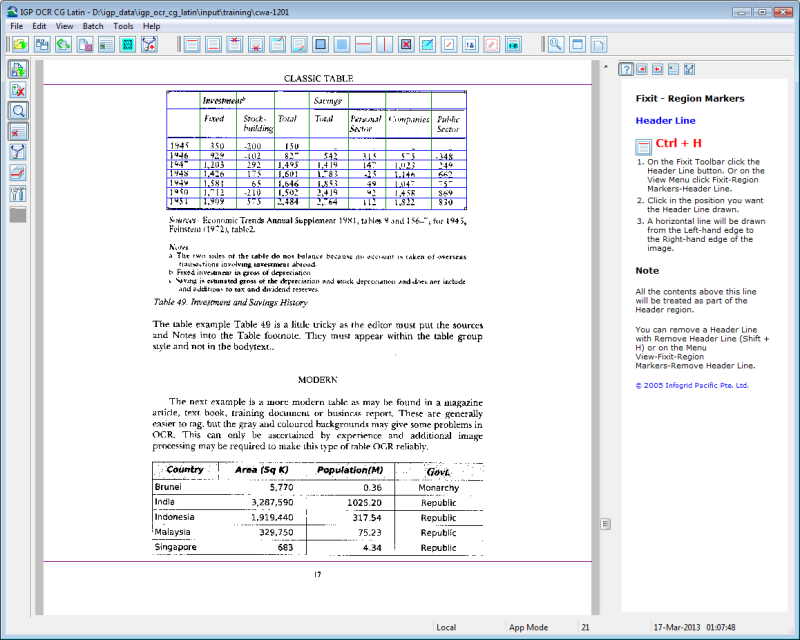Click the gray sidebar icon at bottom of left toolbar
This screenshot has width=800, height=640.
click(18, 214)
